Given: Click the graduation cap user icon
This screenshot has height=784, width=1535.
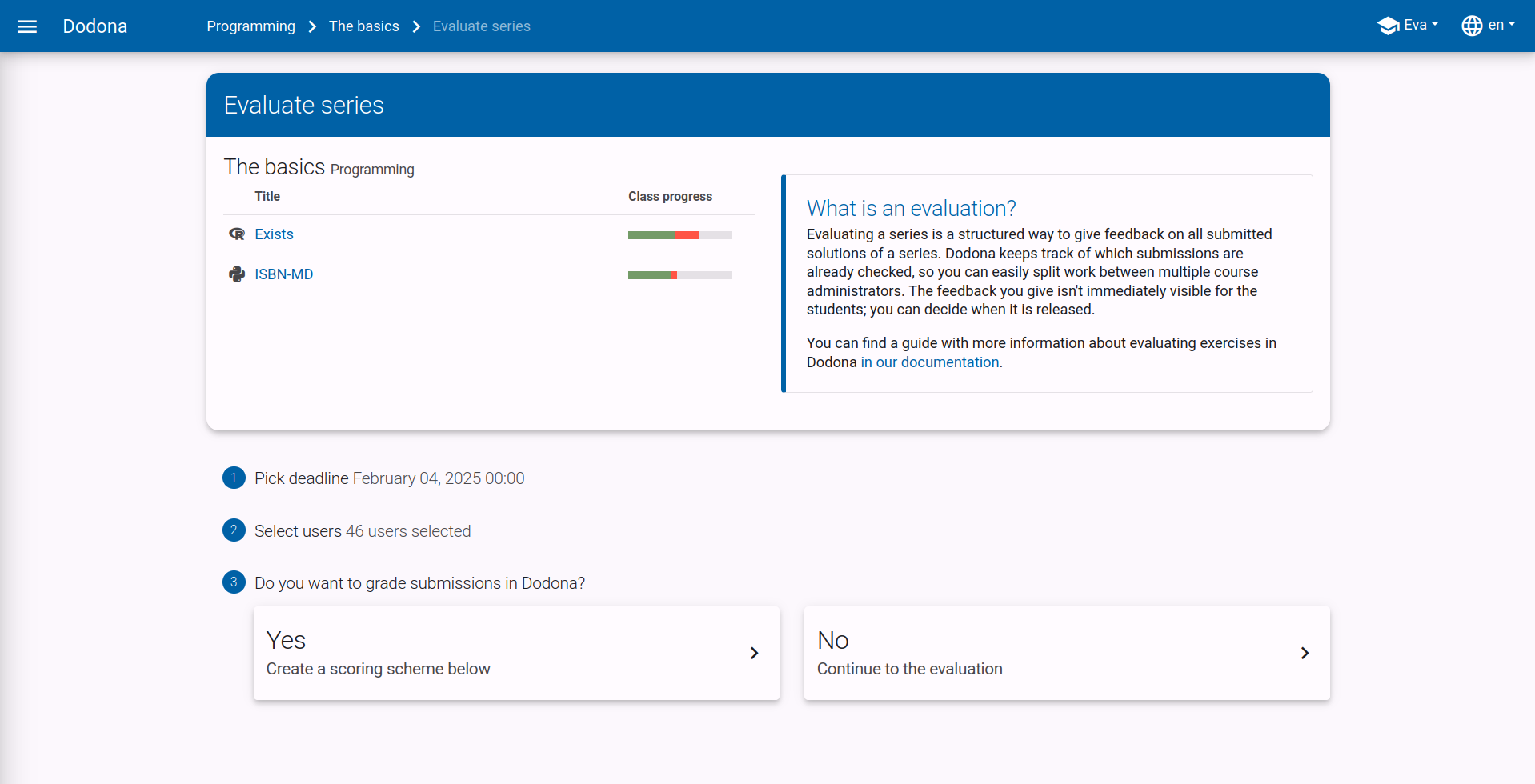Looking at the screenshot, I should click(x=1388, y=26).
